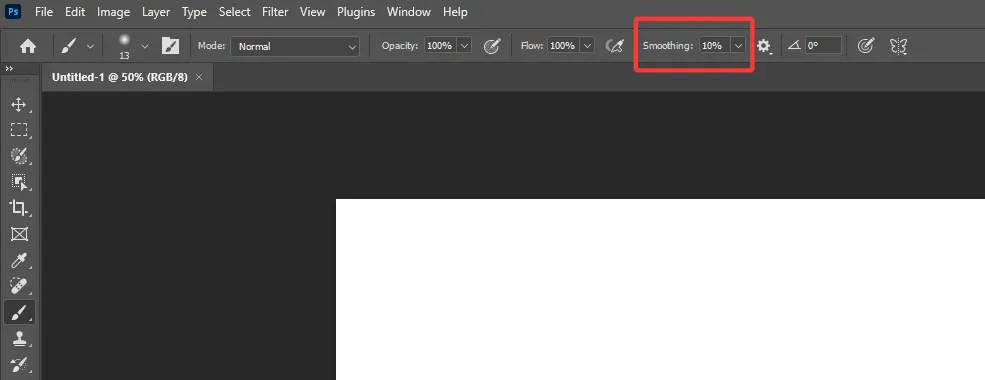The image size is (985, 380).
Task: Click the brush tip preview size 13
Action: (x=124, y=46)
